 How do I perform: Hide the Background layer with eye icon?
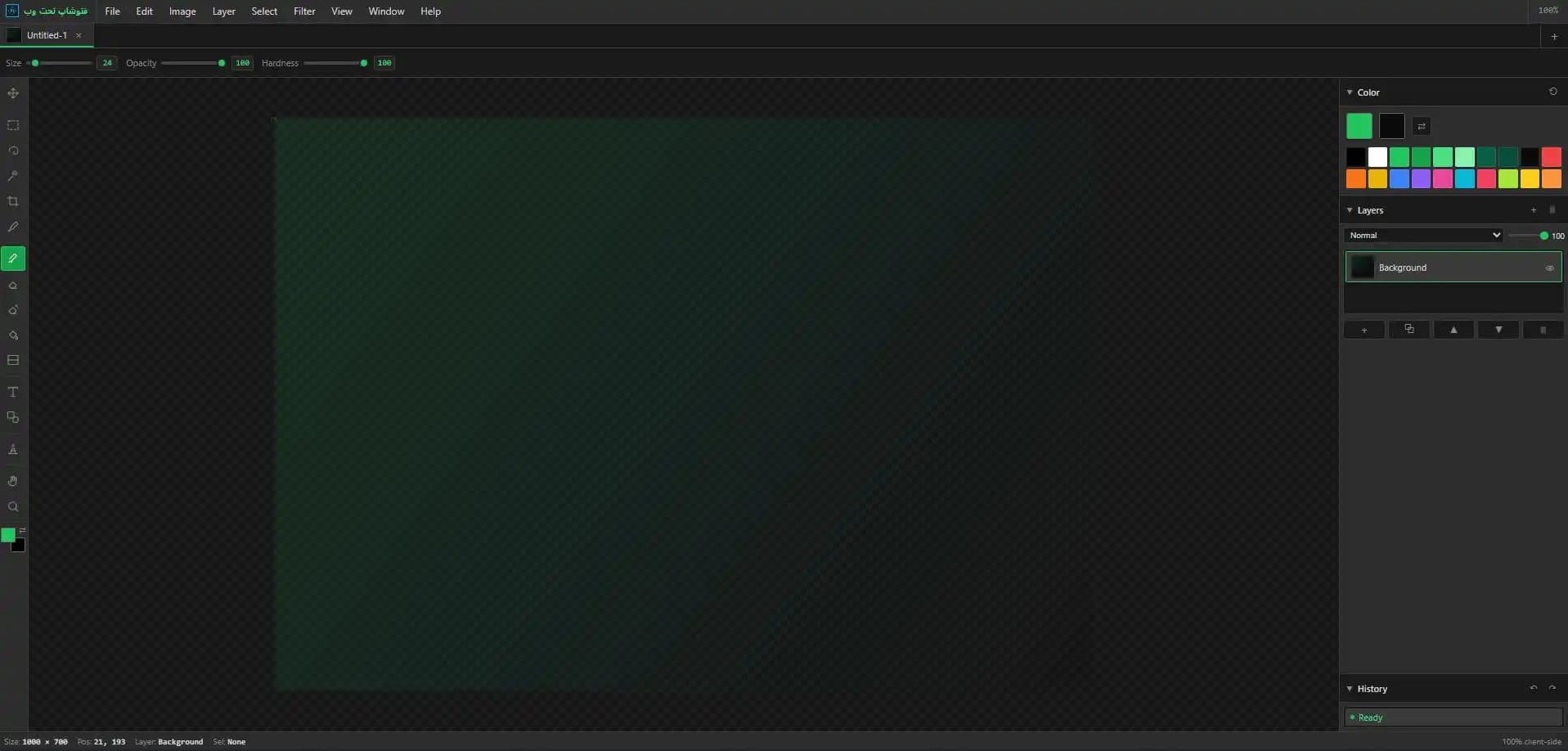tap(1549, 268)
